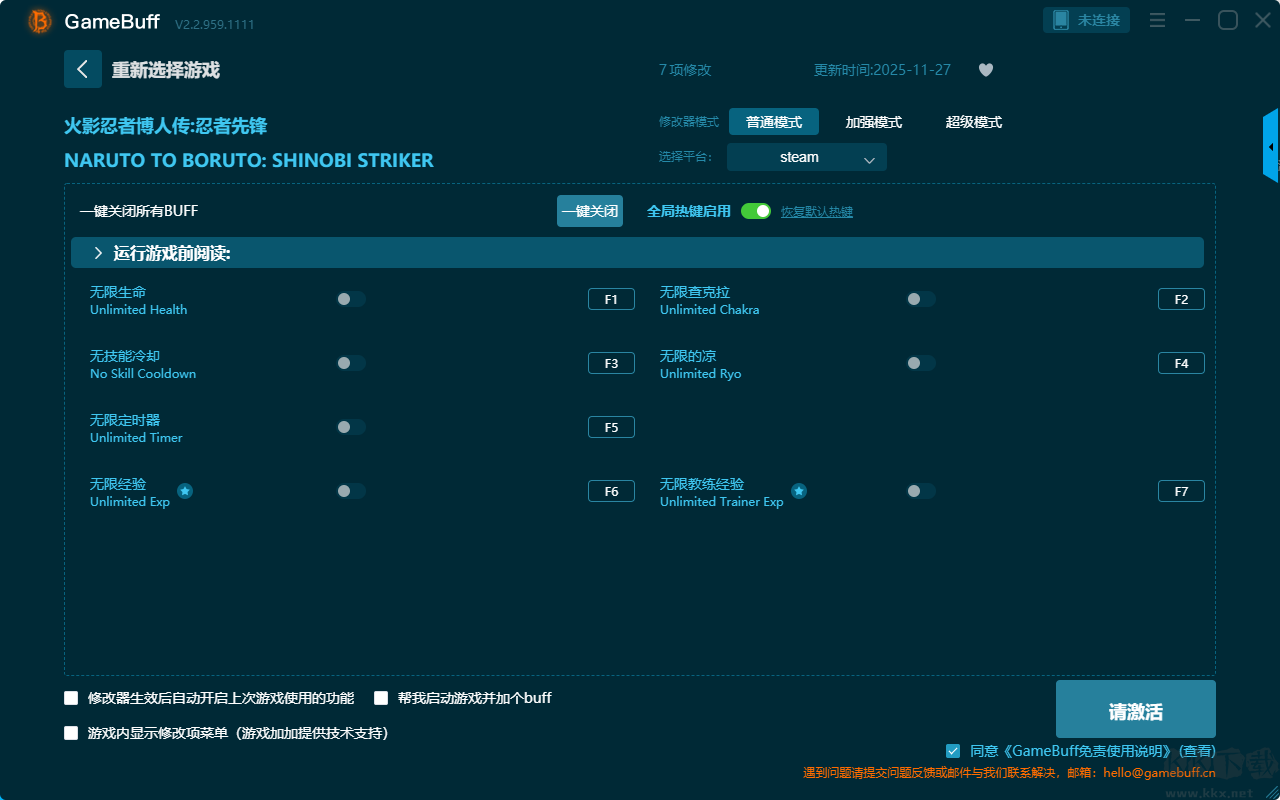Click the 一键关闭 button
Screen dimensions: 1280x800
(590, 211)
